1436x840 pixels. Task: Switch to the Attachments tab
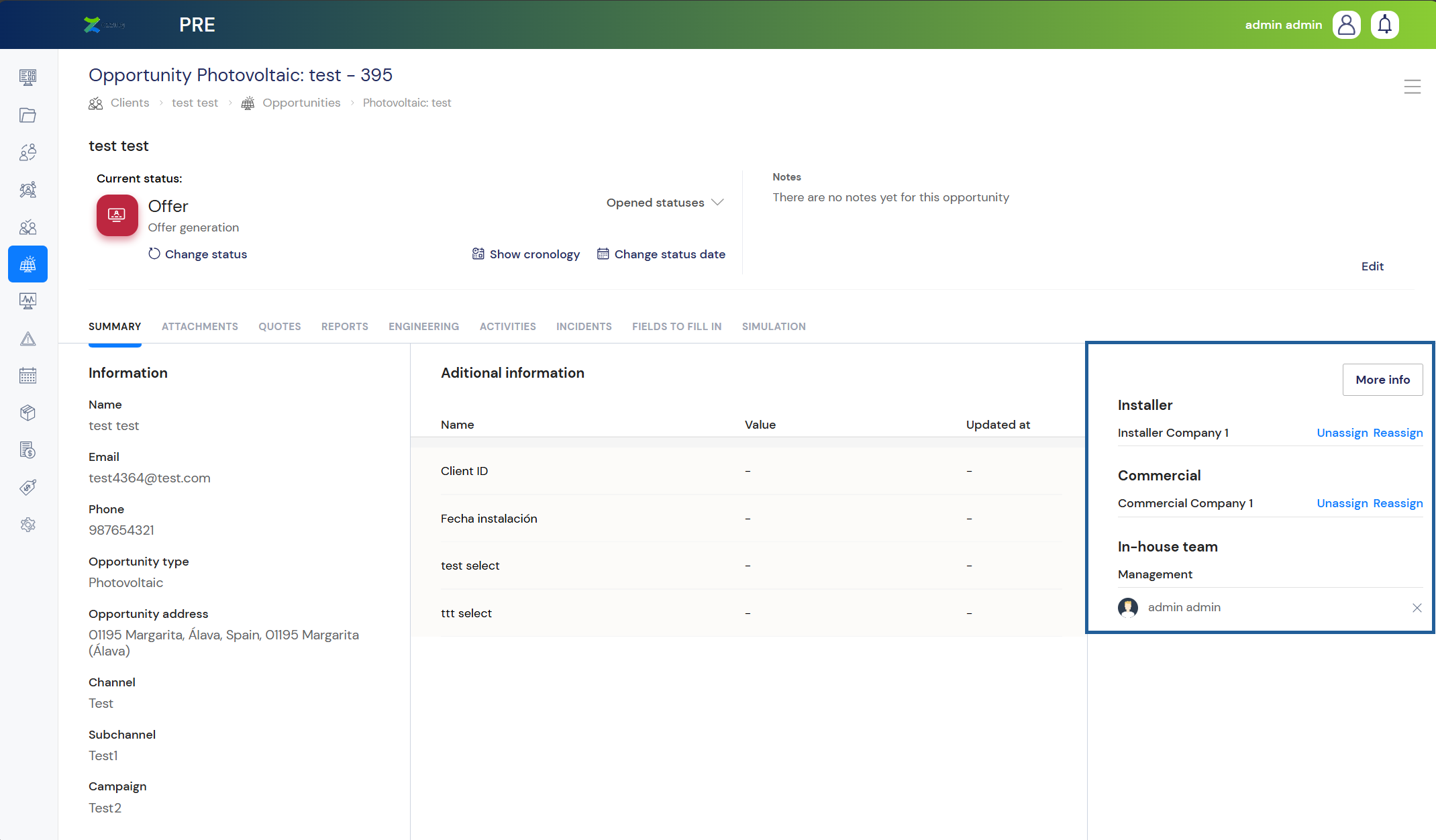200,327
